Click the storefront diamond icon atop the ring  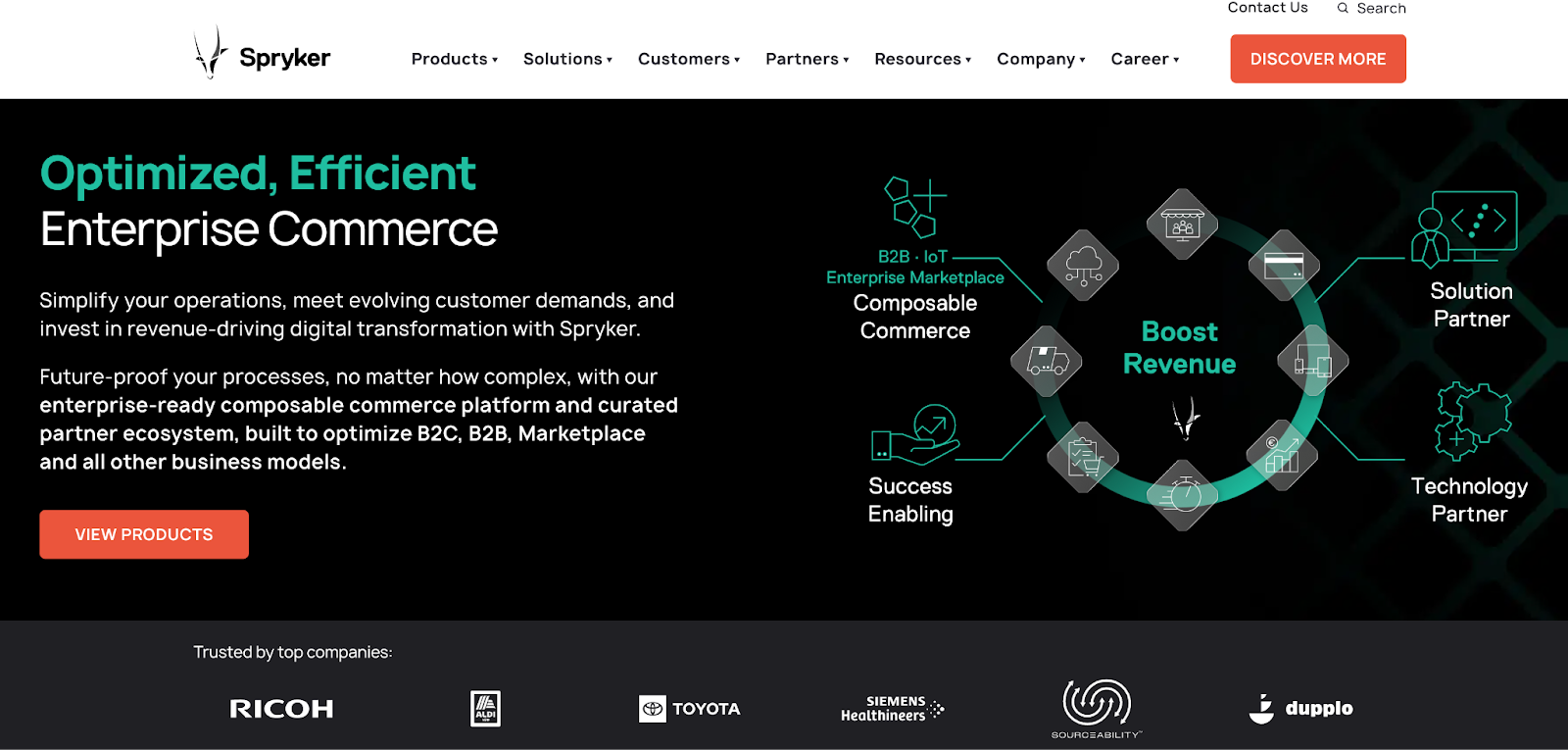(1183, 225)
